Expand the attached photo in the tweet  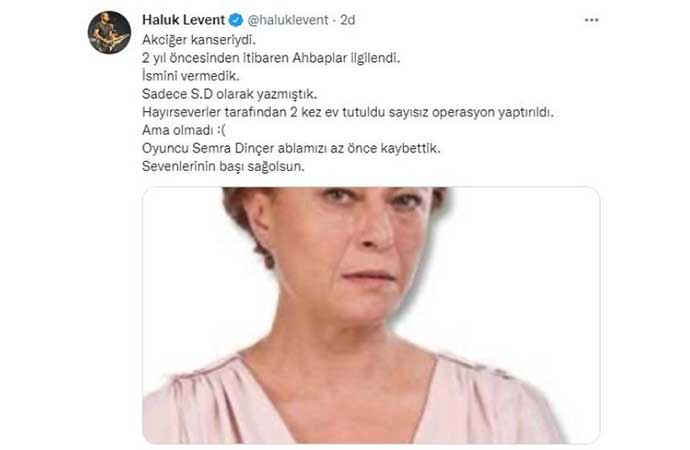[x=371, y=315]
